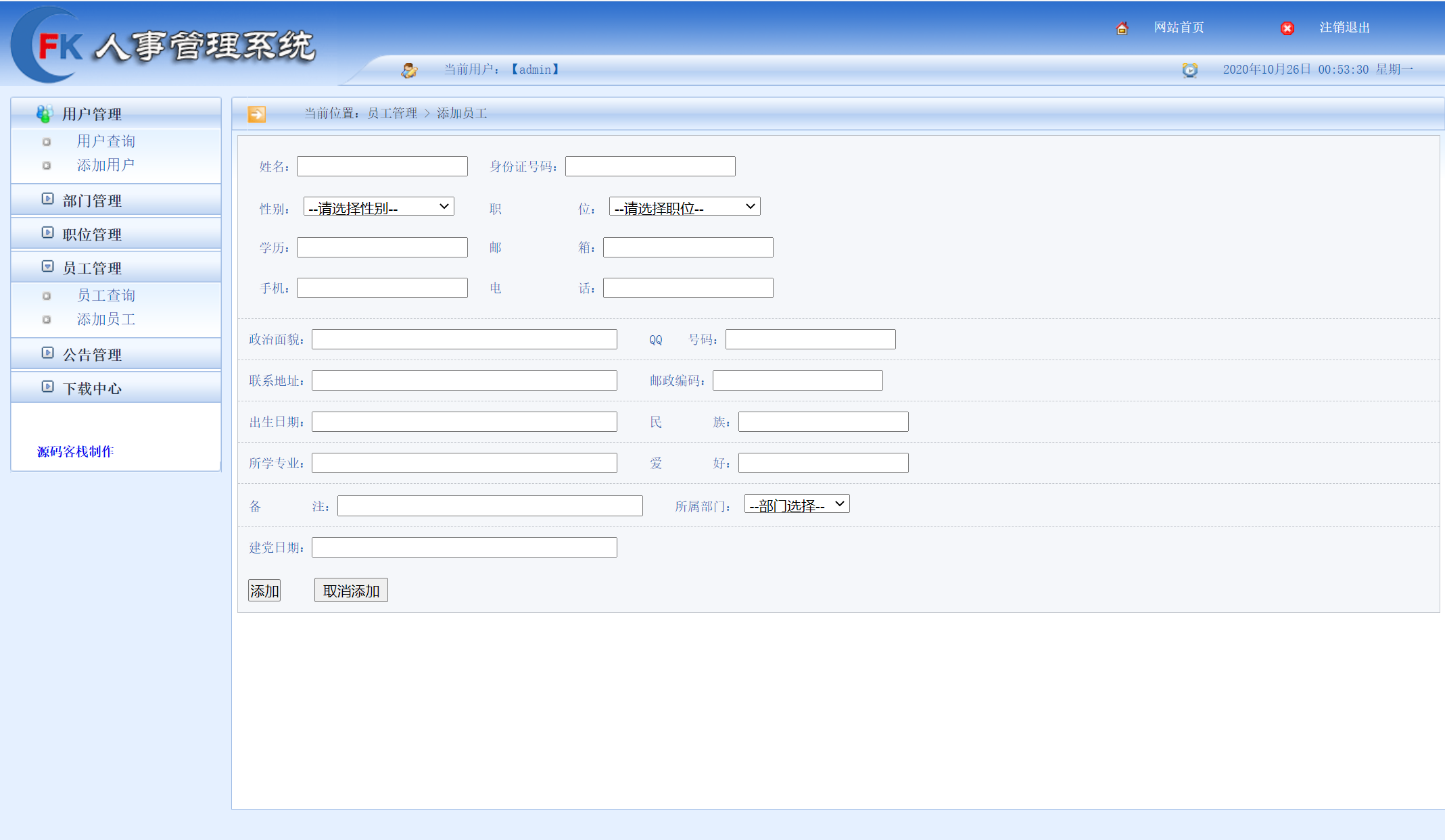
Task: Click the current user avatar icon
Action: pyautogui.click(x=409, y=70)
